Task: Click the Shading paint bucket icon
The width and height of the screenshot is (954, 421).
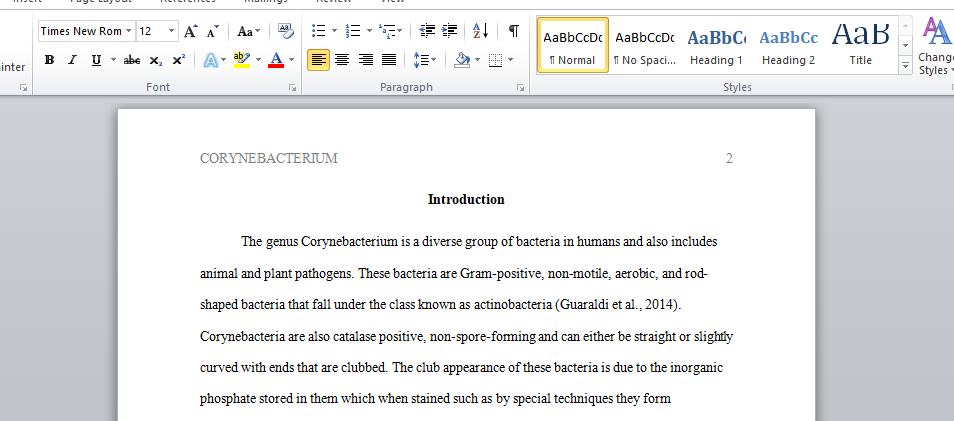Action: point(462,60)
